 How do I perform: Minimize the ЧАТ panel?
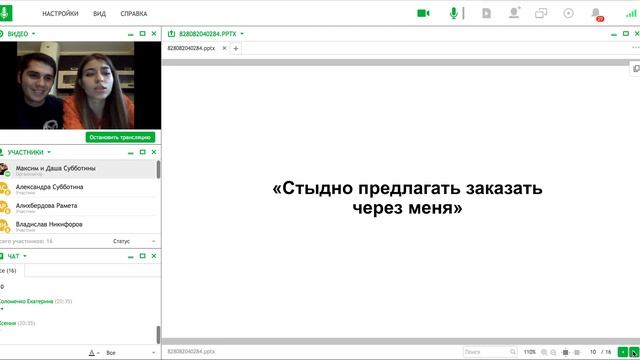point(131,257)
